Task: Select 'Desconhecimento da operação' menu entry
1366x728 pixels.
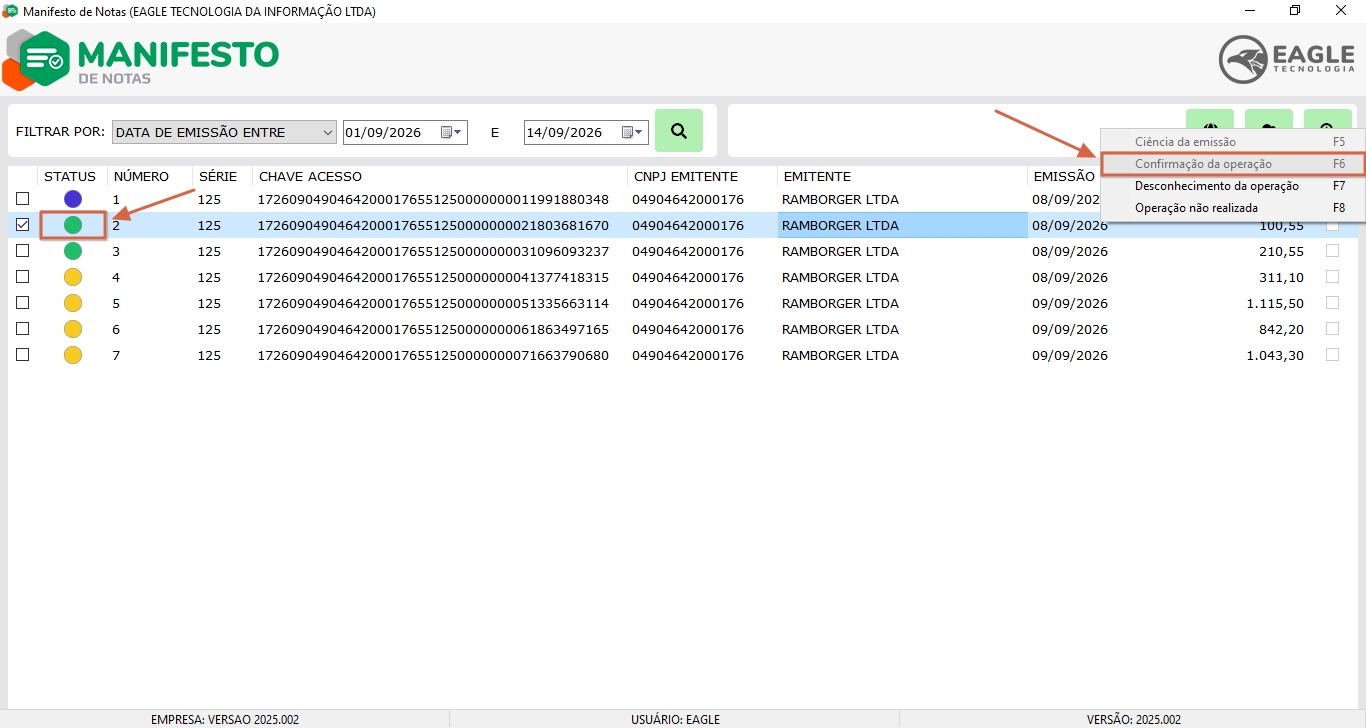Action: (x=1232, y=186)
